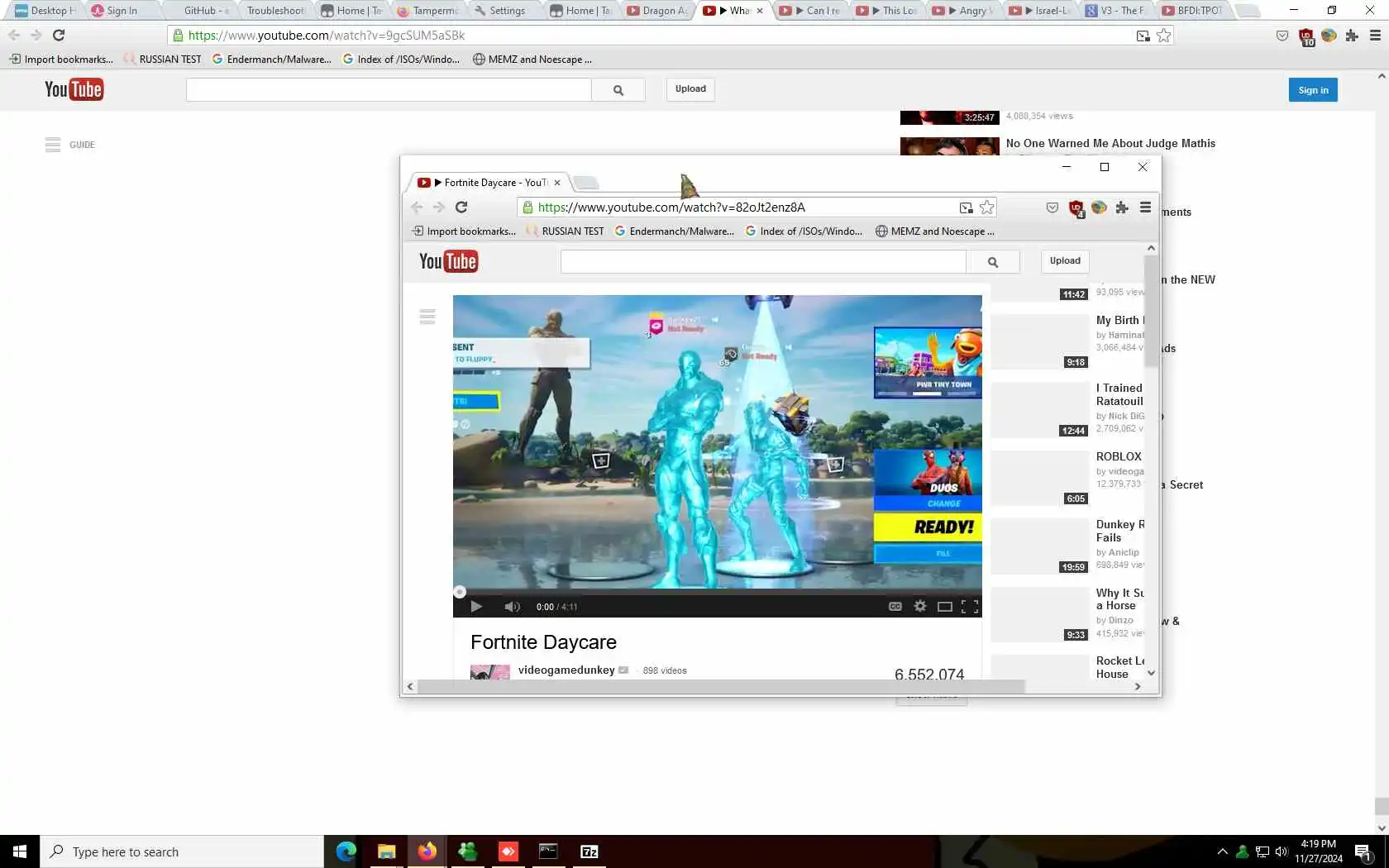Toggle closed captions on the video player
The image size is (1389, 868).
(895, 607)
